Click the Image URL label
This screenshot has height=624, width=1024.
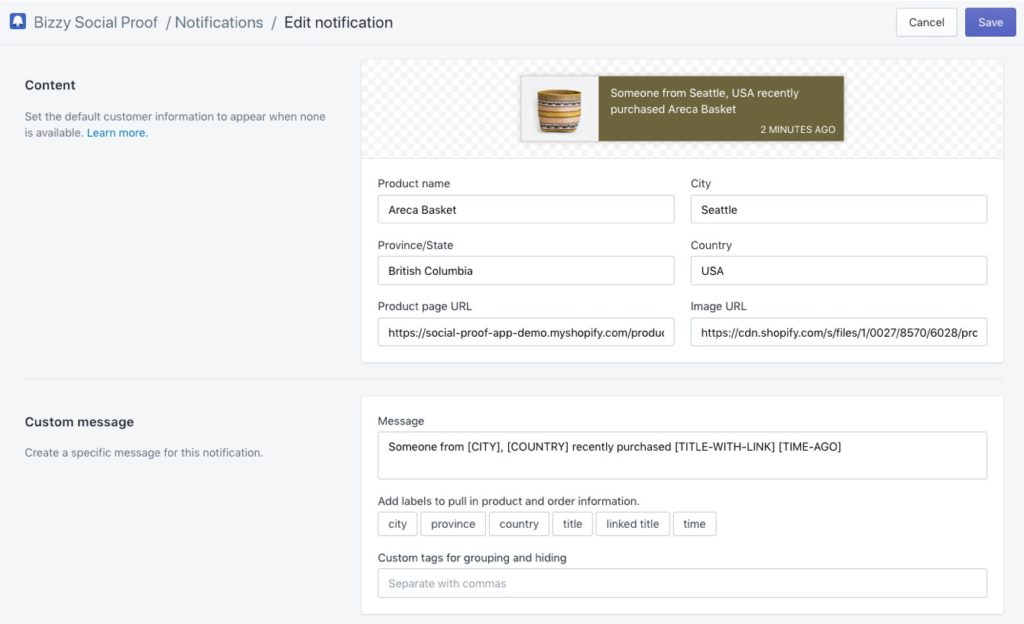(x=718, y=306)
